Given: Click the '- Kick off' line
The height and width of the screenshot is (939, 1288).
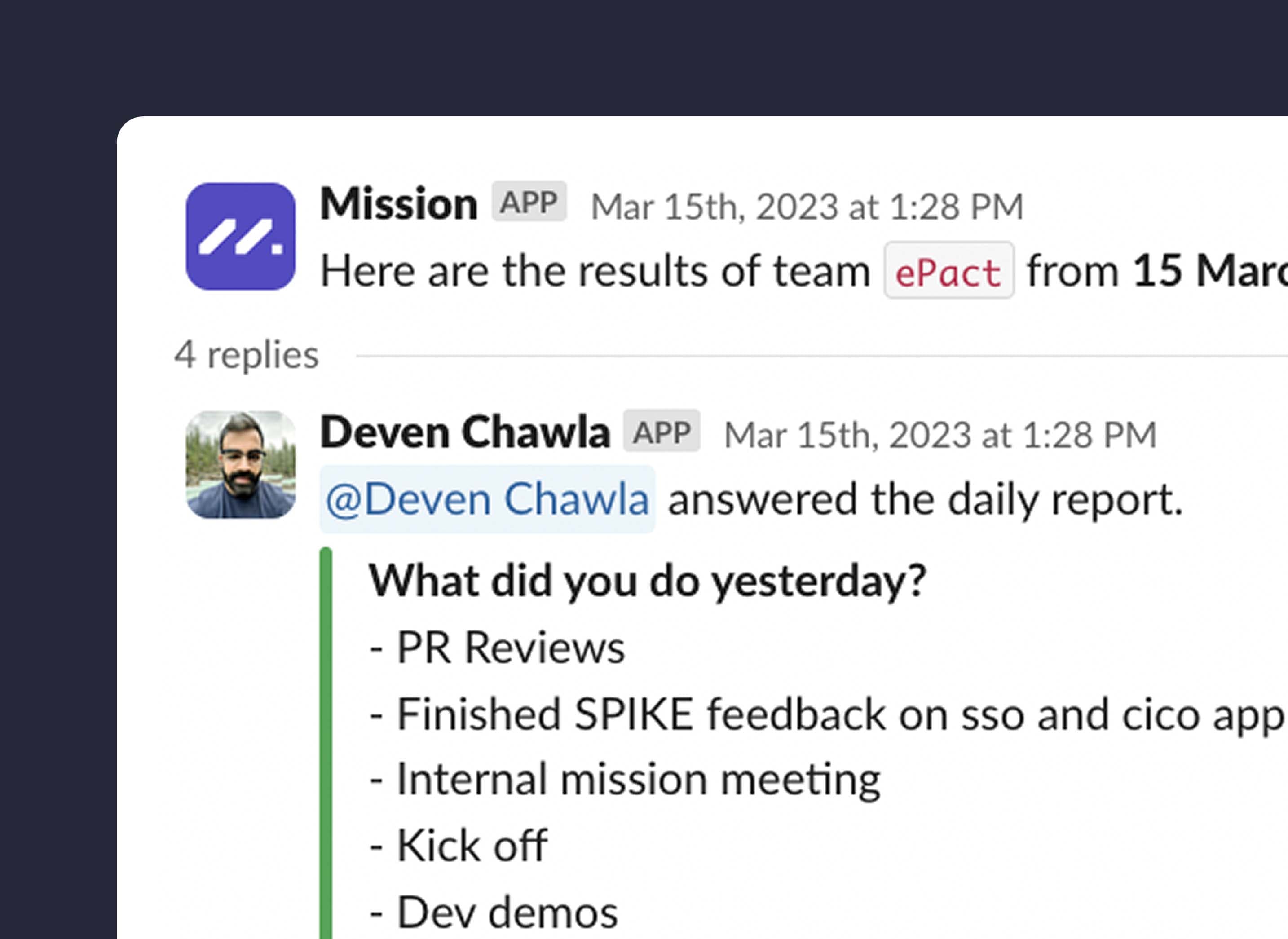Looking at the screenshot, I should (x=458, y=846).
